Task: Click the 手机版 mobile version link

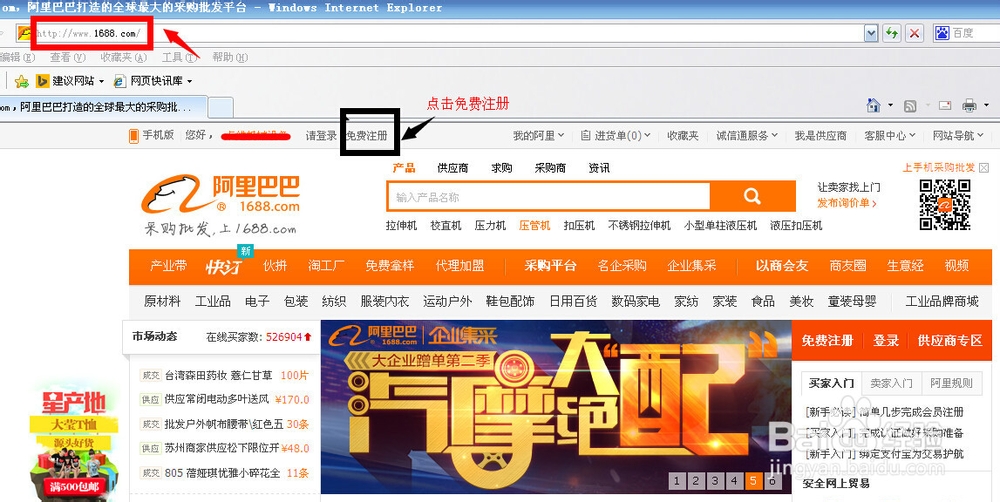Action: (152, 135)
